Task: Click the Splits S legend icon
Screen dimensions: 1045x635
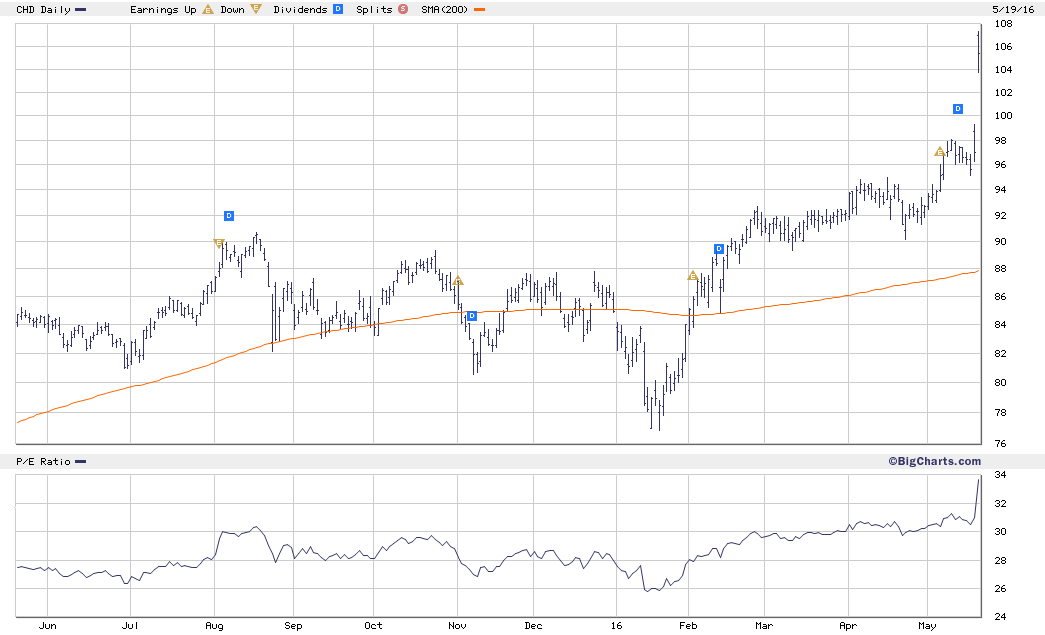Action: [x=403, y=9]
